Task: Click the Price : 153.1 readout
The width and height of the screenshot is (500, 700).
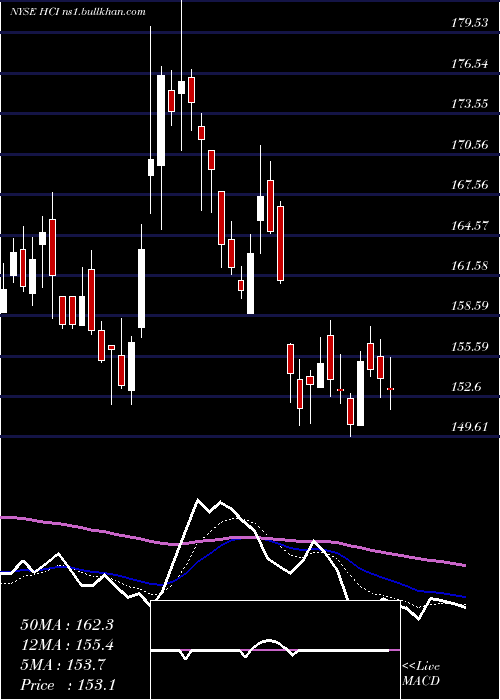Action: [68, 685]
